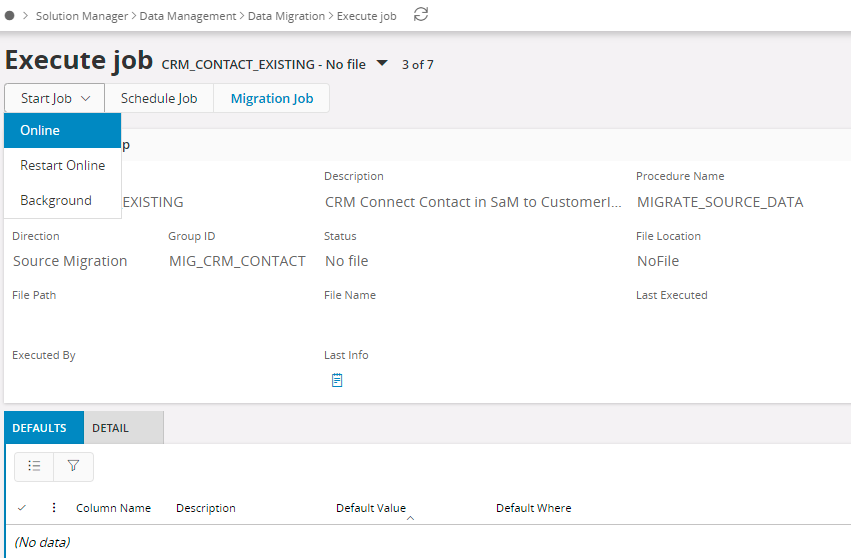This screenshot has width=851, height=558.
Task: Collapse the Start Job dropdown
Action: coord(54,98)
